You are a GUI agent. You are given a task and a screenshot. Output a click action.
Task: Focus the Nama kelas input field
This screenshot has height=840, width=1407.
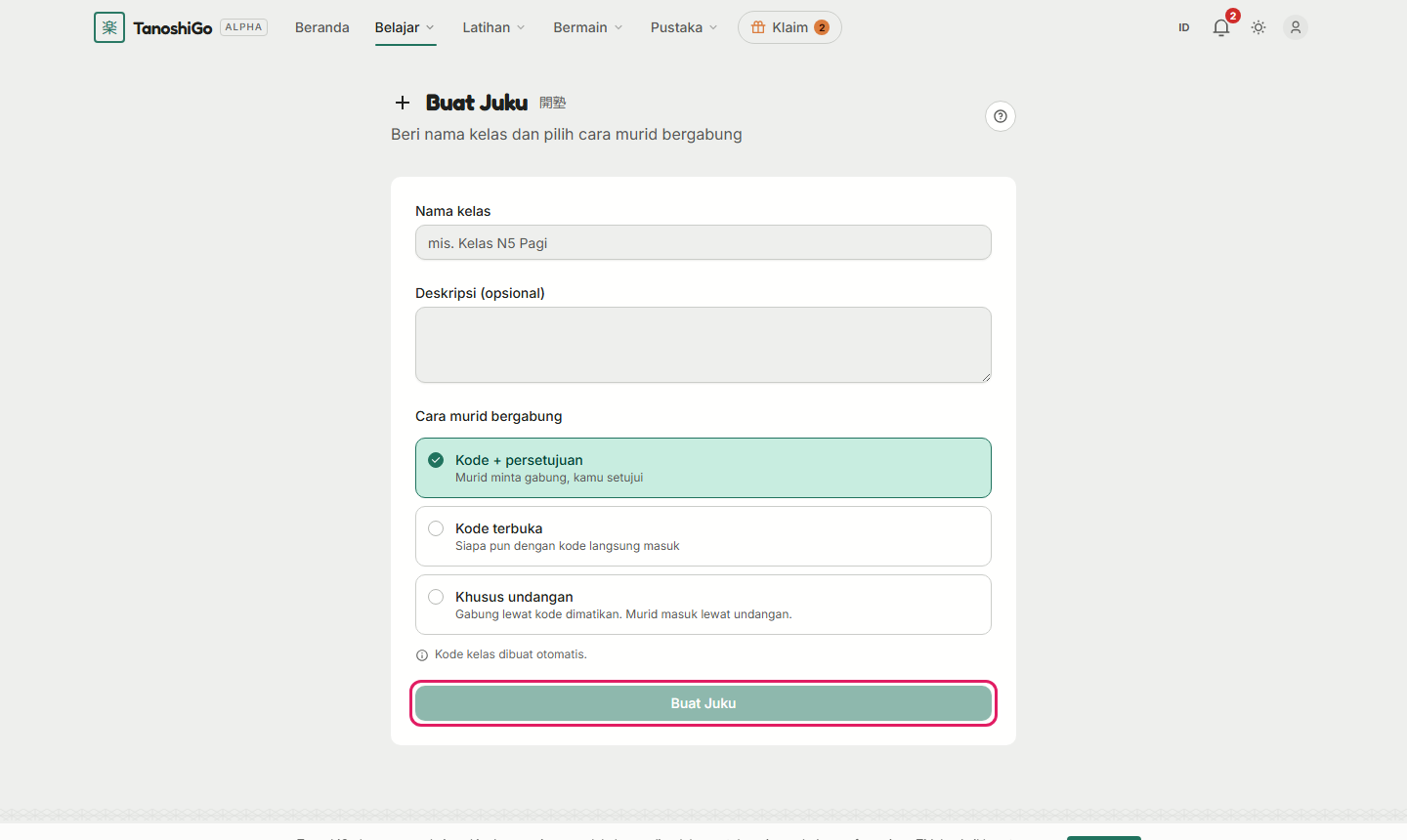(x=703, y=243)
